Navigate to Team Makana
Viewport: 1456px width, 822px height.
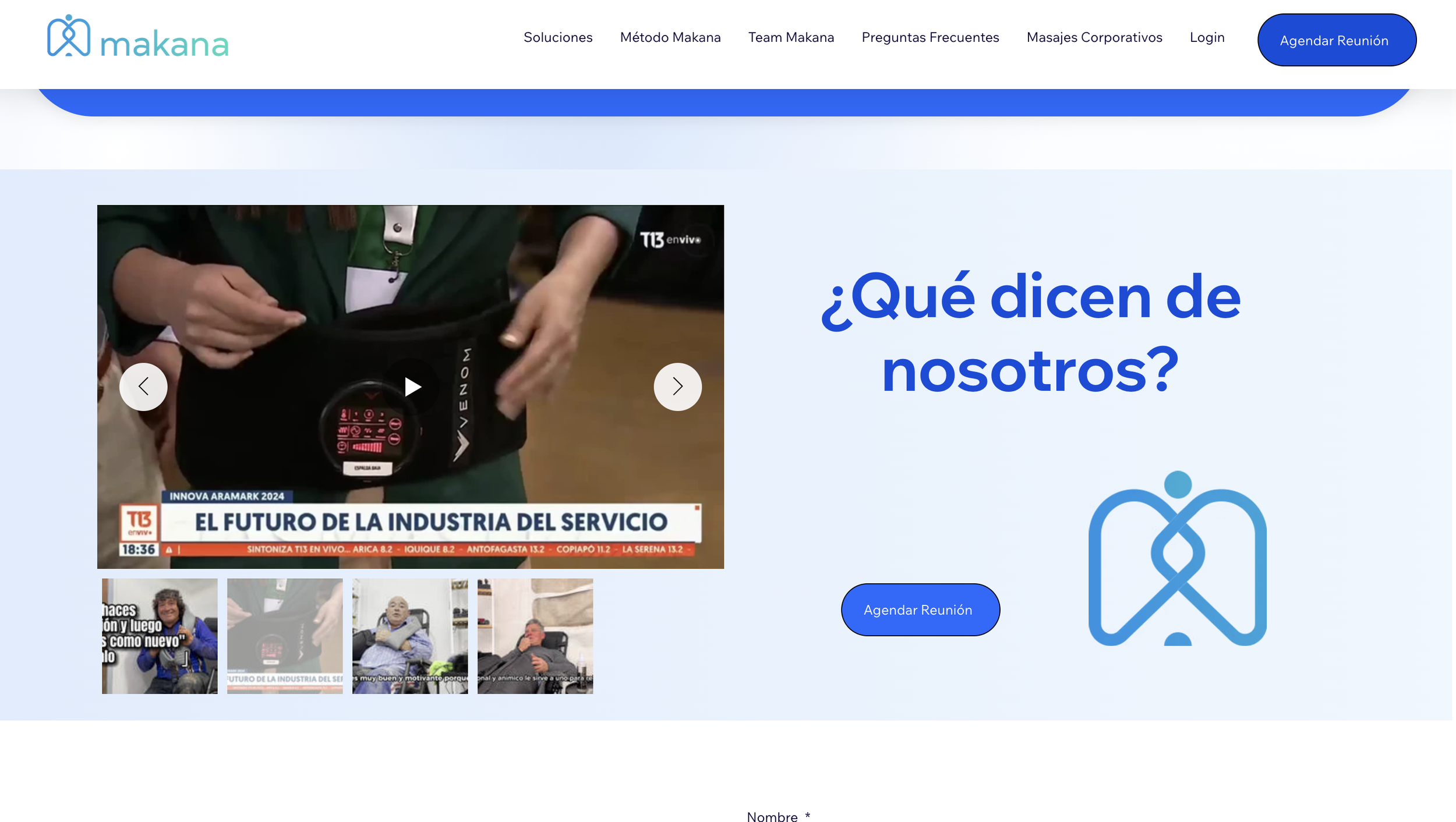[x=790, y=37]
